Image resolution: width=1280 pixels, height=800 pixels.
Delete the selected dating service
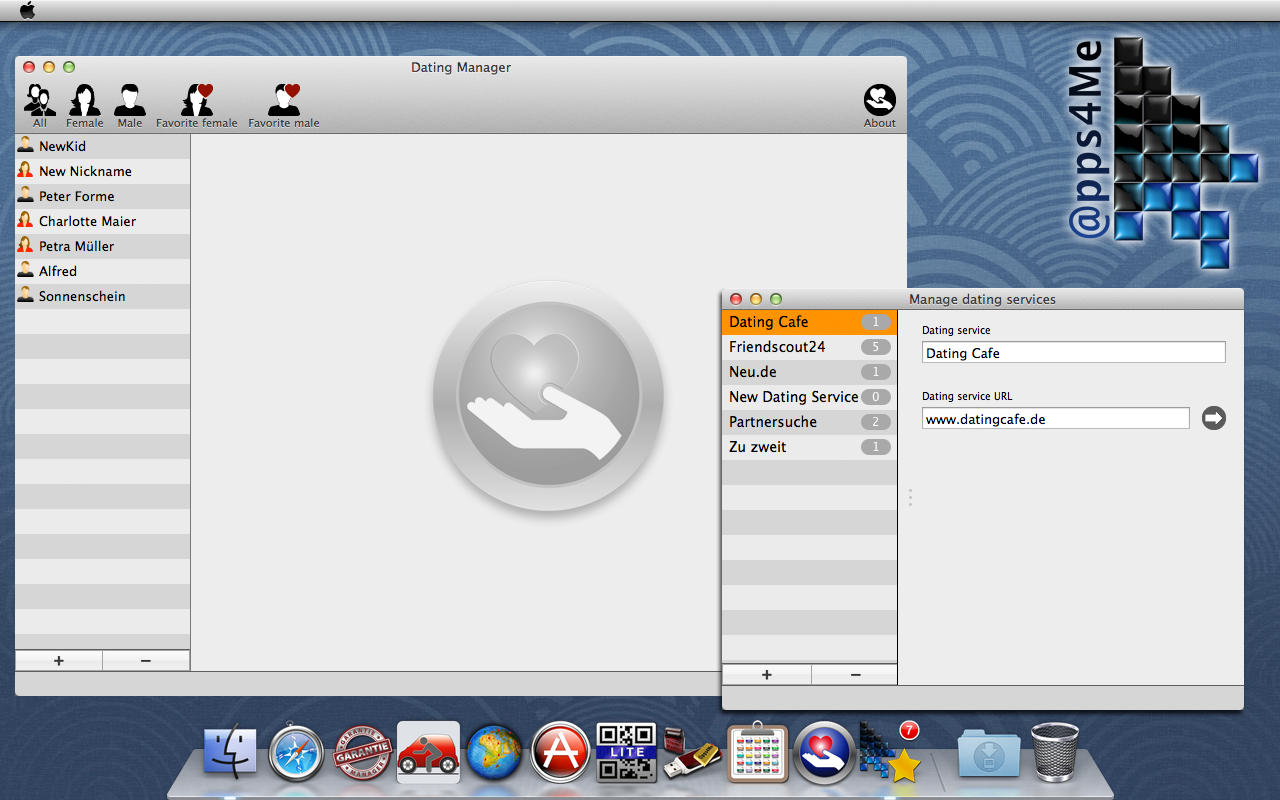point(855,675)
